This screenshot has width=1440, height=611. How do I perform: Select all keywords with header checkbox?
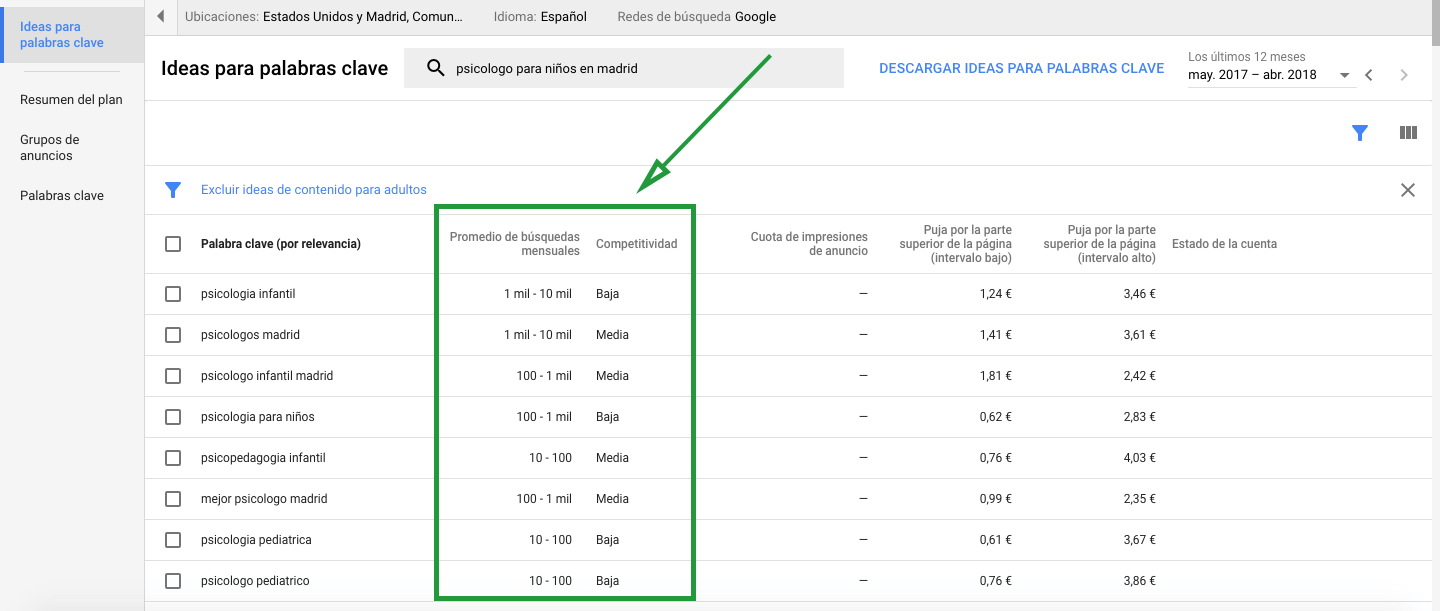tap(173, 244)
